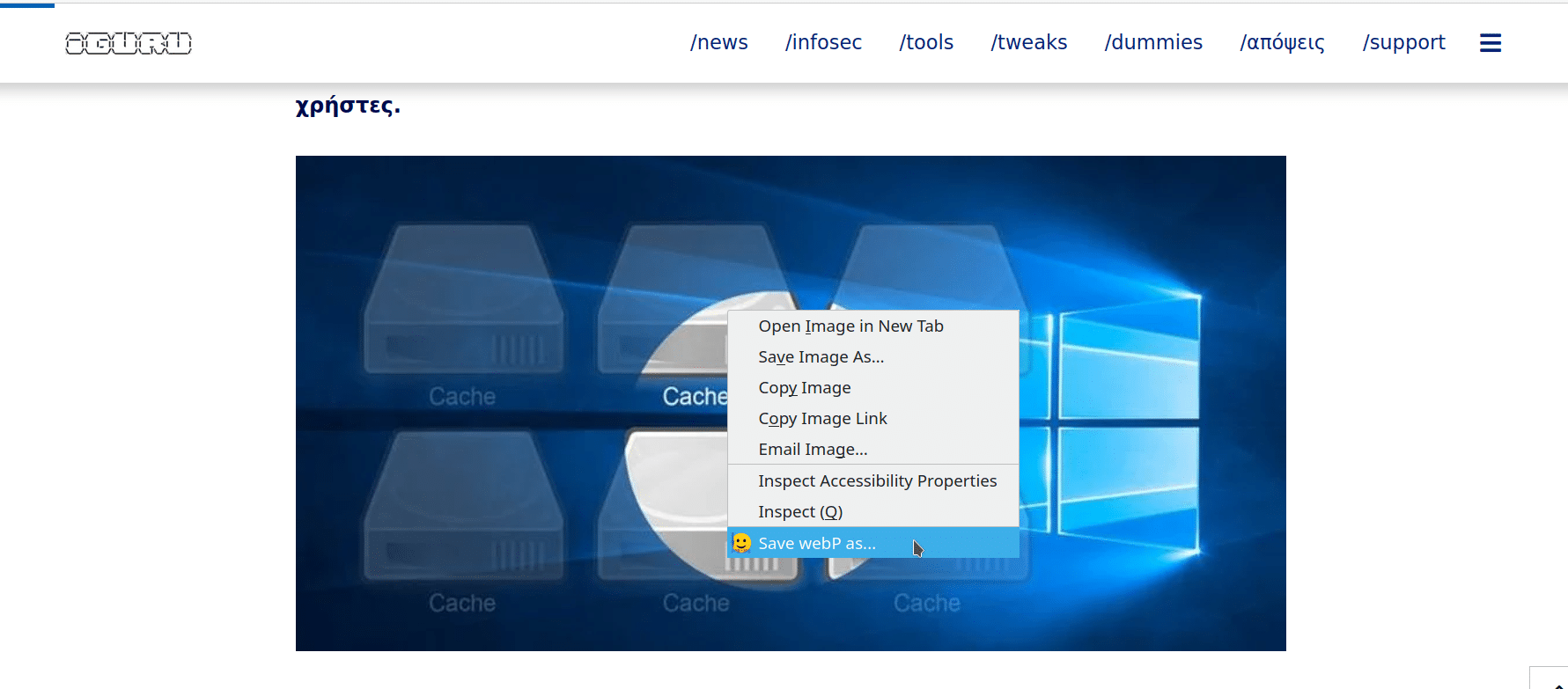
Task: Go to the /dummies section
Action: [1153, 42]
